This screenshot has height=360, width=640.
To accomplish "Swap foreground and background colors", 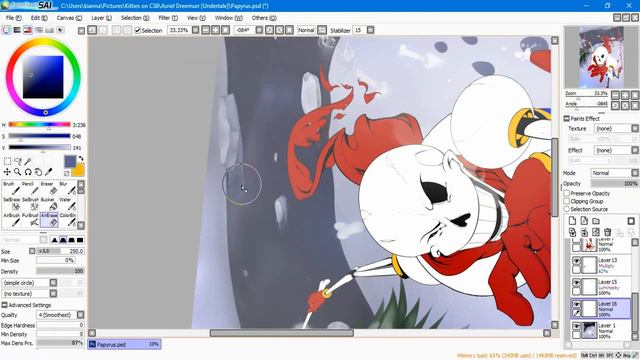I will [81, 158].
